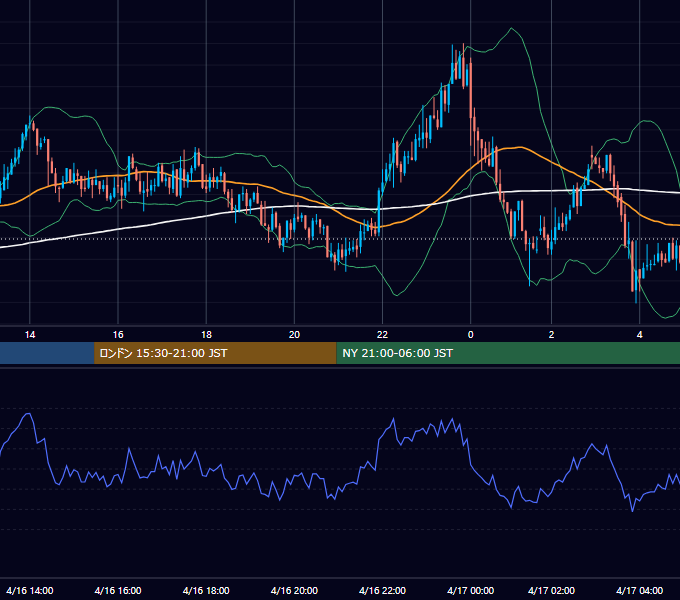Click the 4/17 02:00 oscillator time label
This screenshot has height=600, width=680.
point(551,591)
